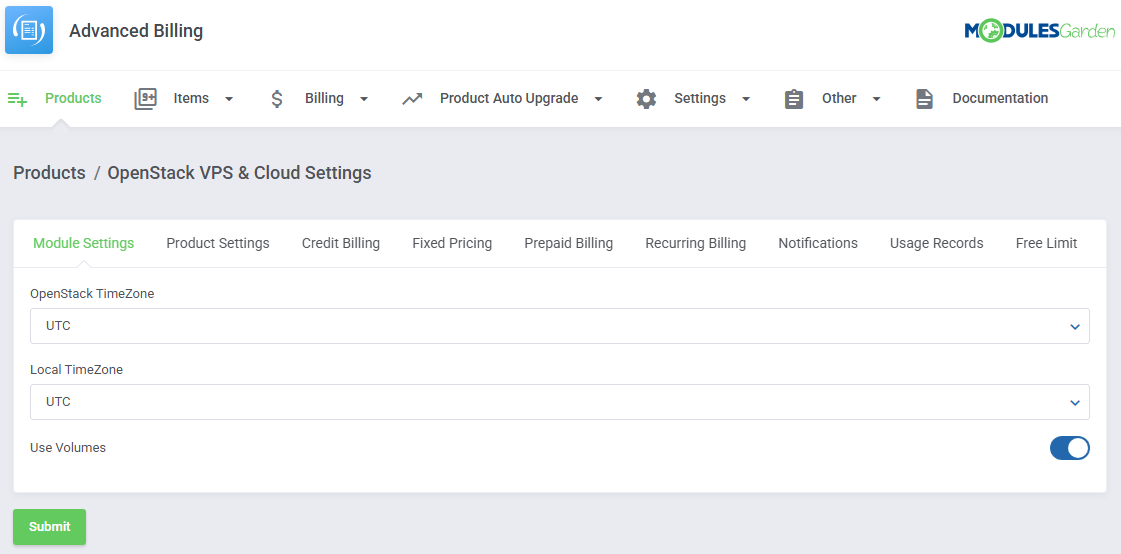Viewport: 1121px width, 554px height.
Task: Visit the ModulesGarden logo link
Action: [x=1039, y=31]
